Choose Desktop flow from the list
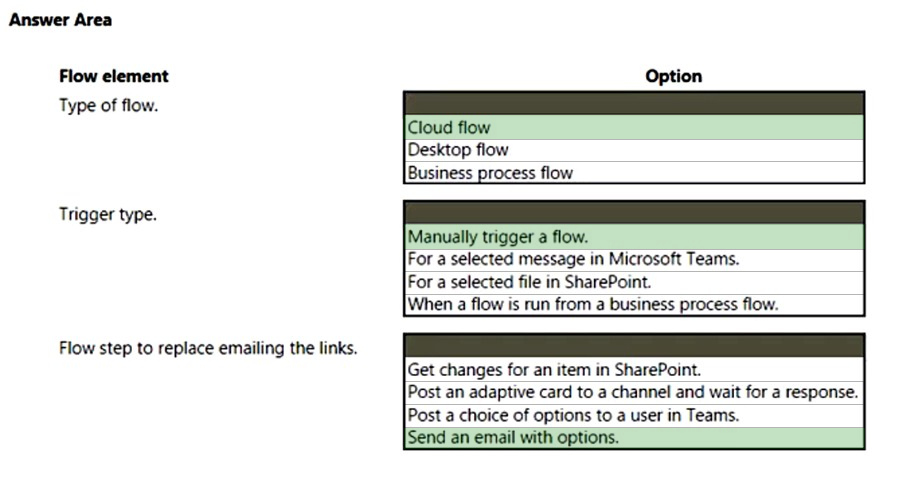901x488 pixels. coord(634,150)
